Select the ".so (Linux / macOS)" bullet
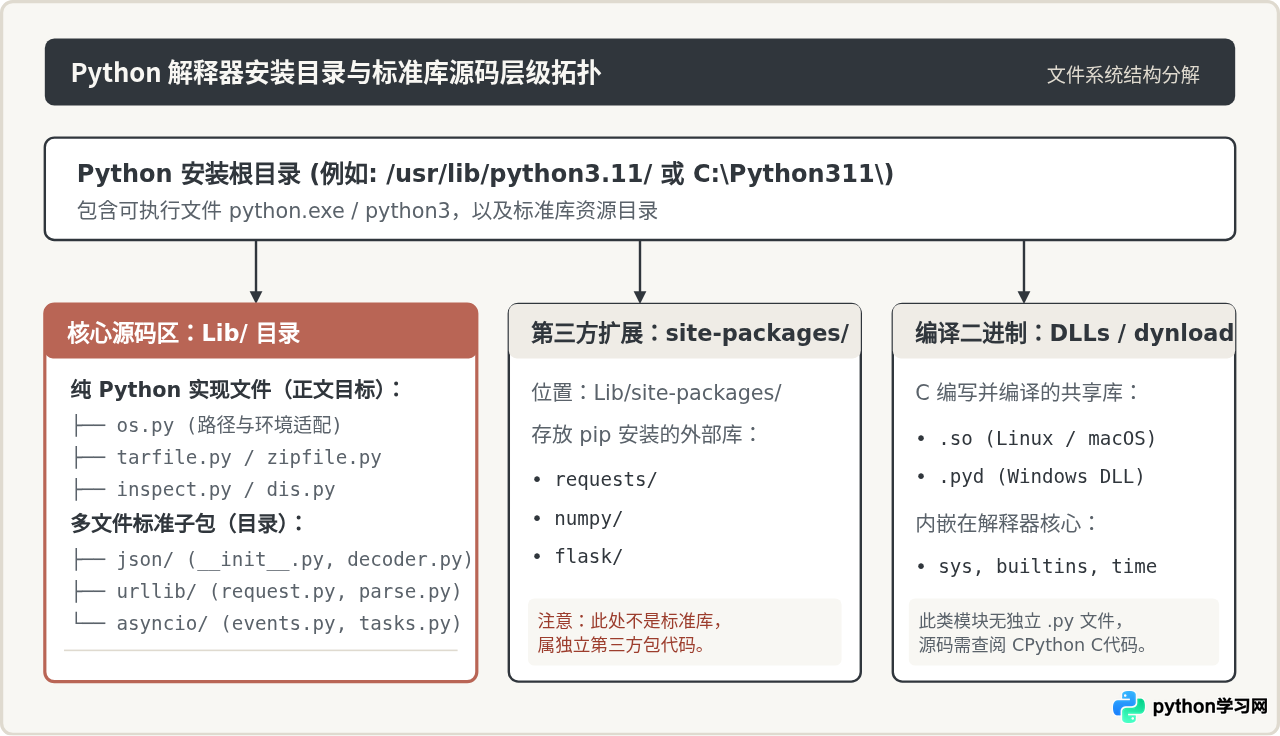Viewport: 1280px width, 736px height. pos(1036,438)
